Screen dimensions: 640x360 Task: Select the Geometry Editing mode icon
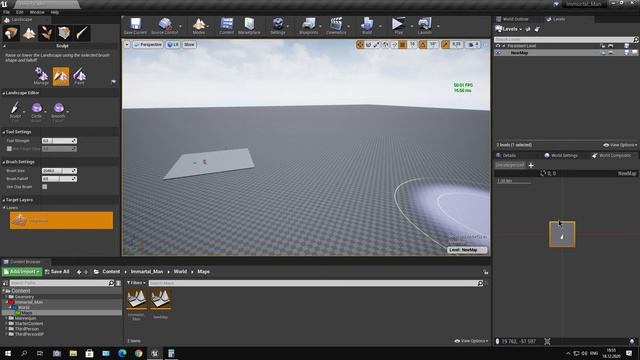[x=64, y=33]
